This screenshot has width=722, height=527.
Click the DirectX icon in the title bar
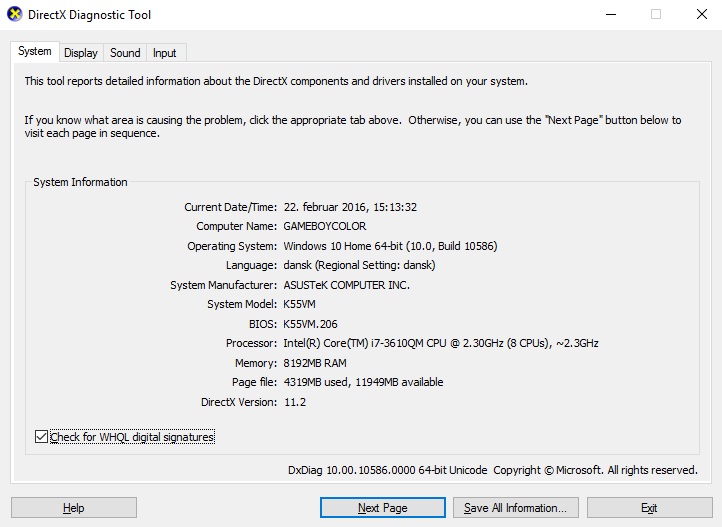(x=14, y=15)
